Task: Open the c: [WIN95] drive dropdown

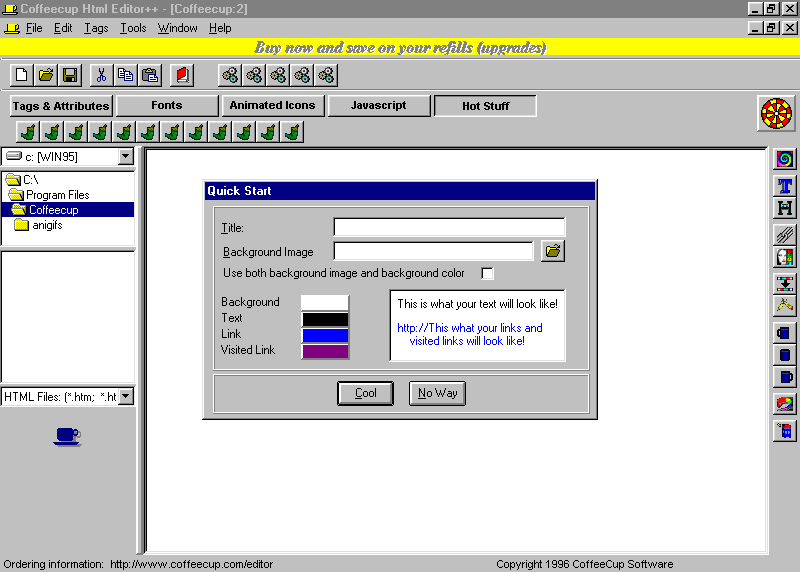Action: [126, 157]
